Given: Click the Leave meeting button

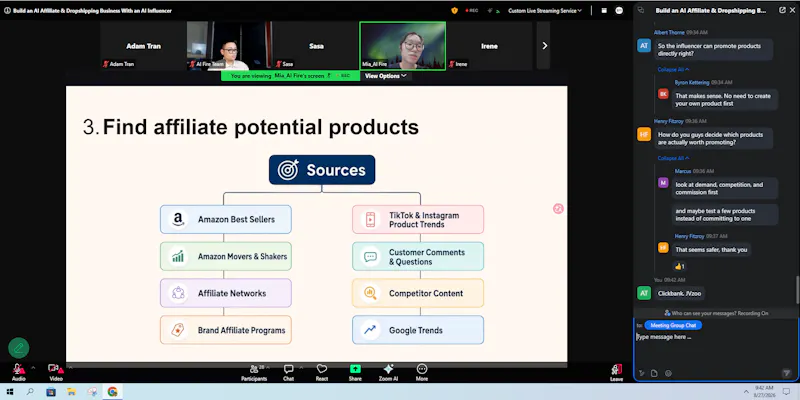Looking at the screenshot, I should click(616, 372).
